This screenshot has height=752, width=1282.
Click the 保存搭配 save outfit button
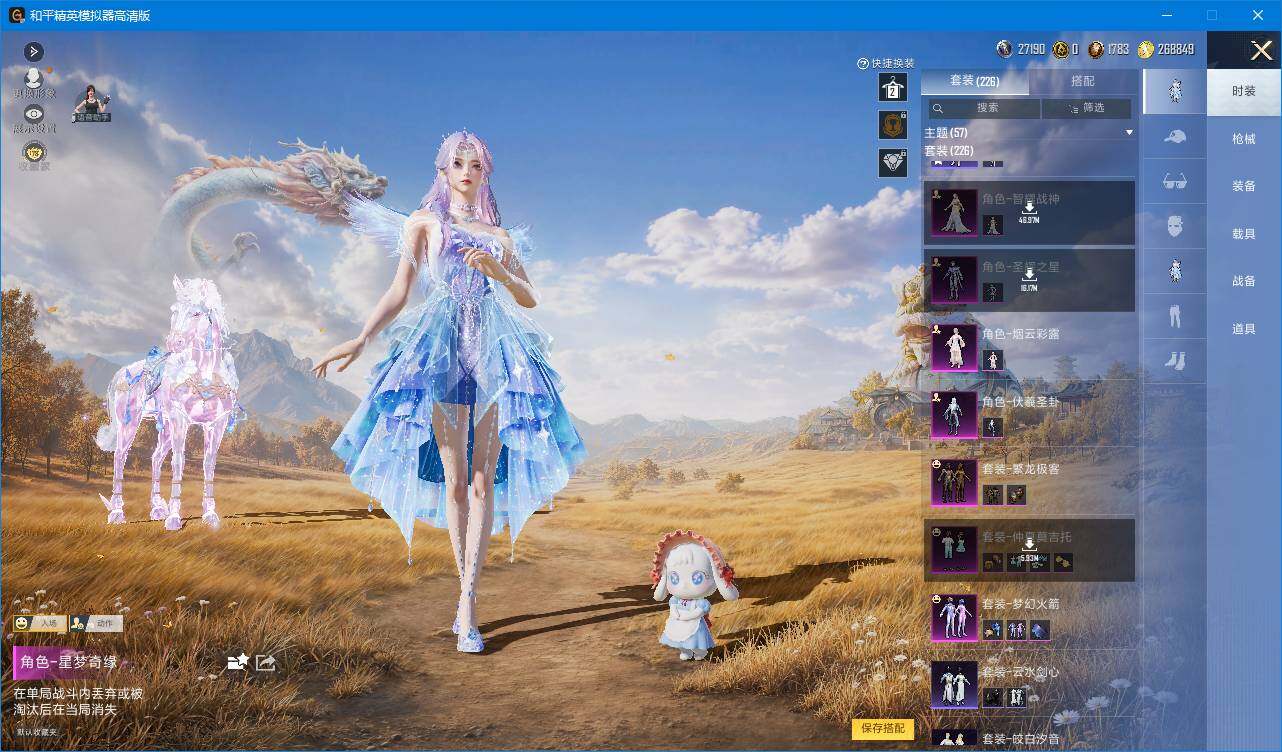click(x=883, y=729)
